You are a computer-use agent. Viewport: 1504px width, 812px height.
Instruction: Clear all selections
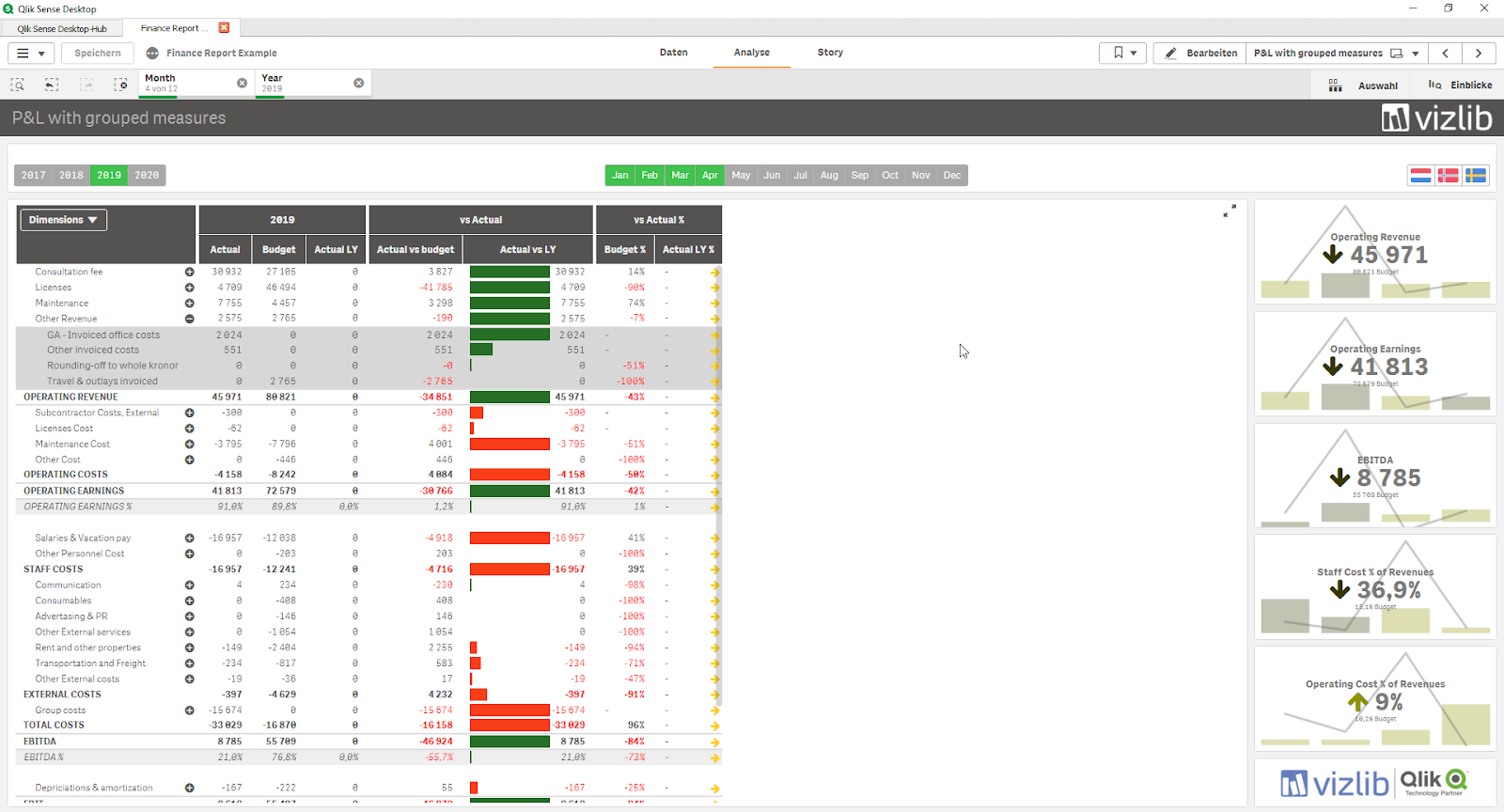tap(121, 85)
